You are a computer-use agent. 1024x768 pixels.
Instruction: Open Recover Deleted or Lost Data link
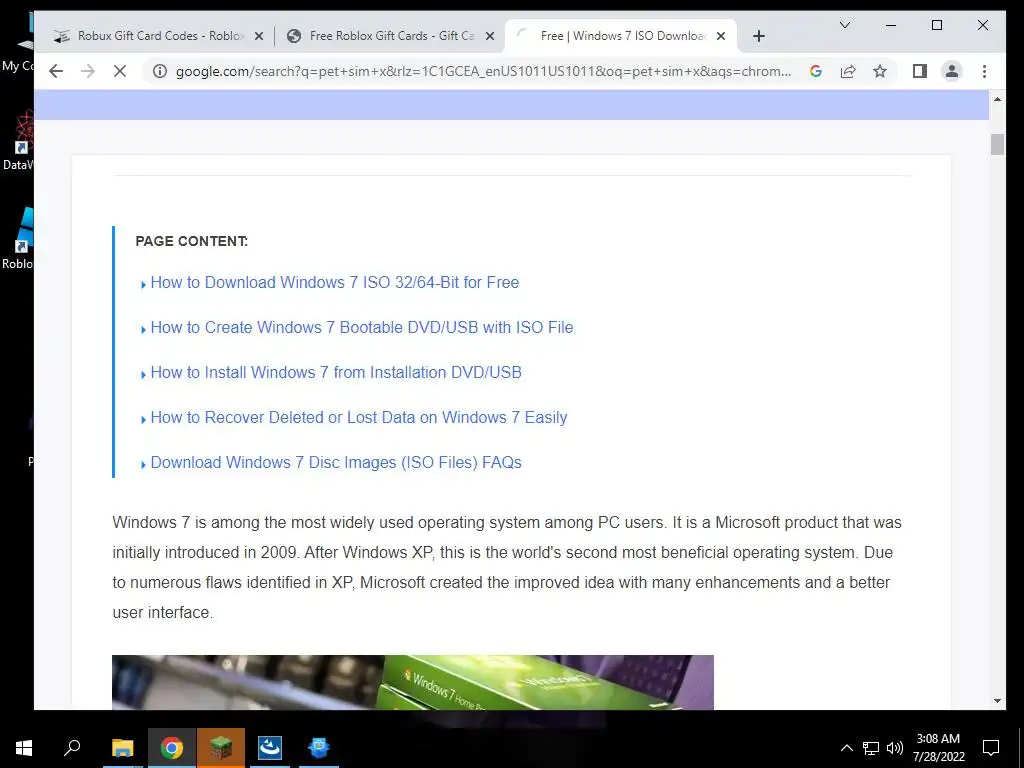point(359,417)
